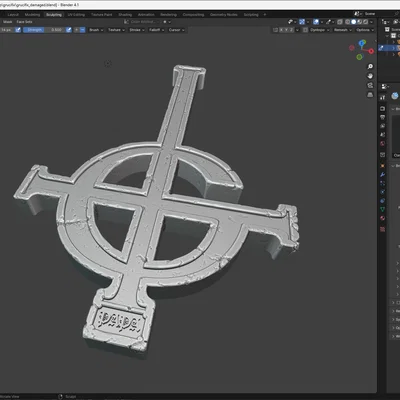Open the Mask menu
Viewport: 400px width, 400px height.
[x=7, y=22]
